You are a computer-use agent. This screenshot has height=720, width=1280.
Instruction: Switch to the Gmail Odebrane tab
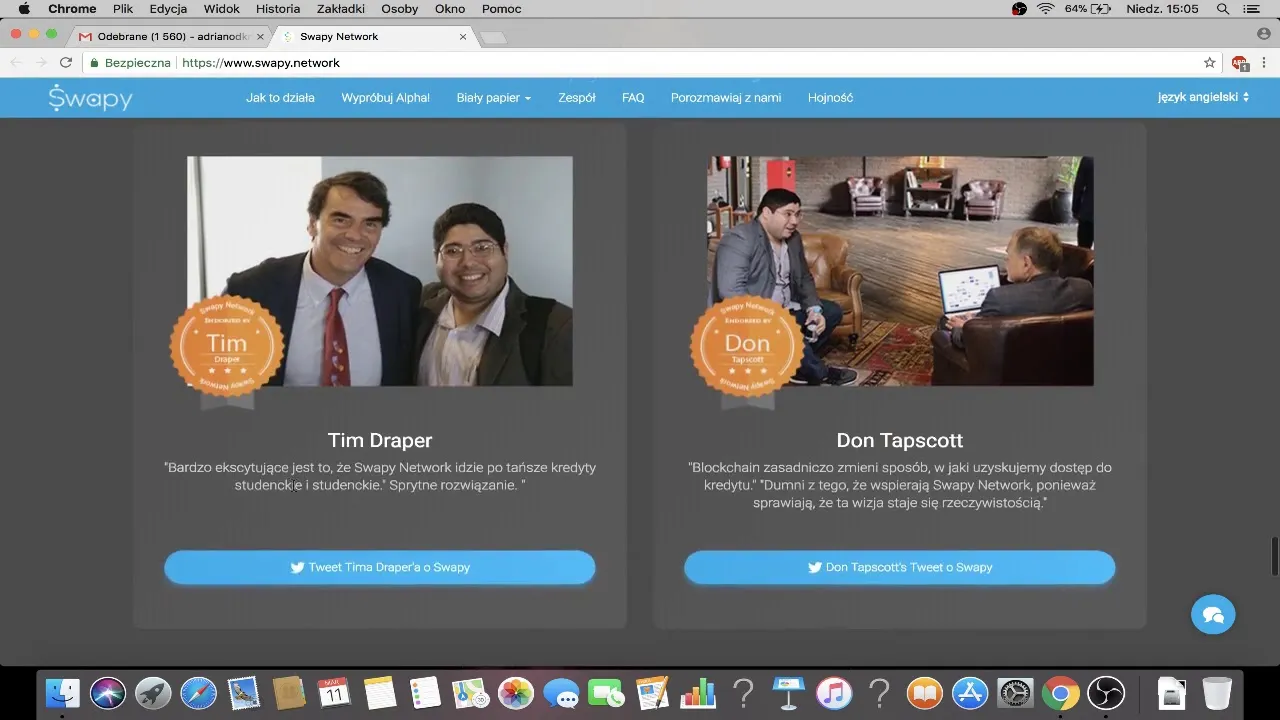(x=170, y=37)
